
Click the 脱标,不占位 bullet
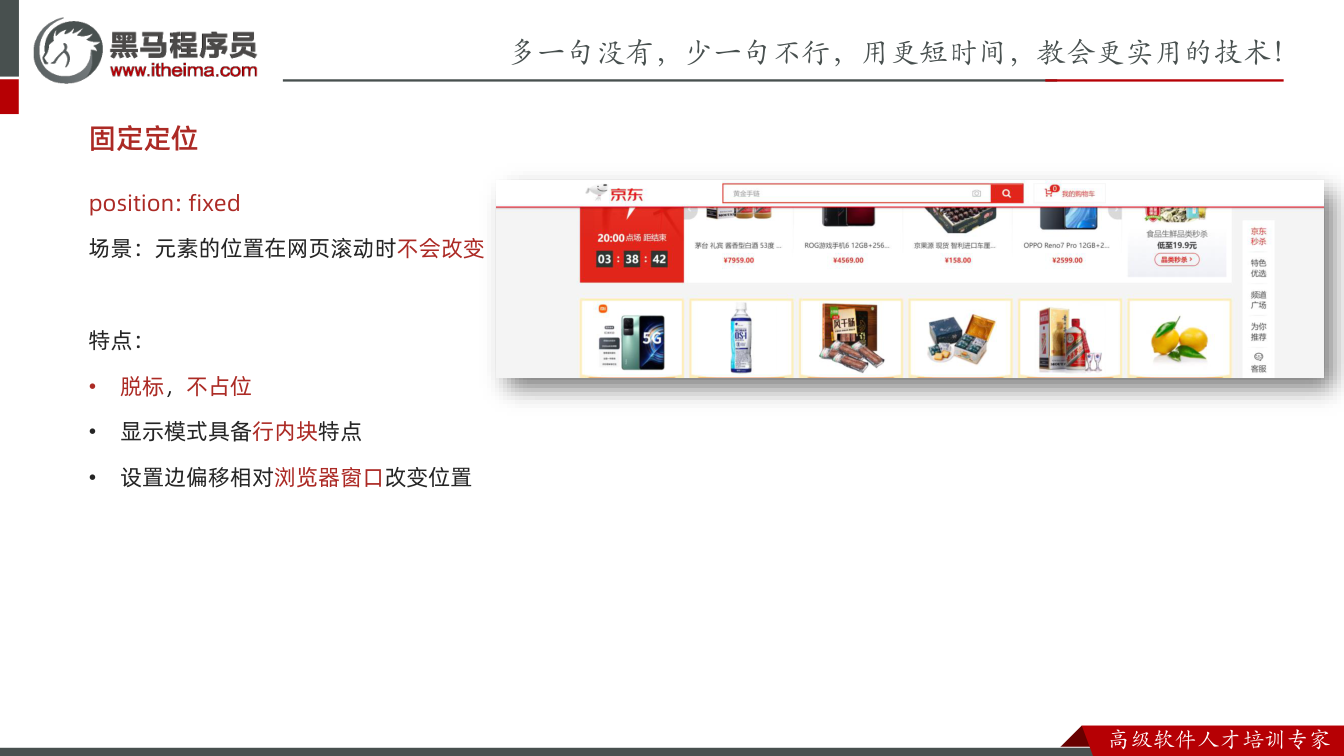point(186,386)
